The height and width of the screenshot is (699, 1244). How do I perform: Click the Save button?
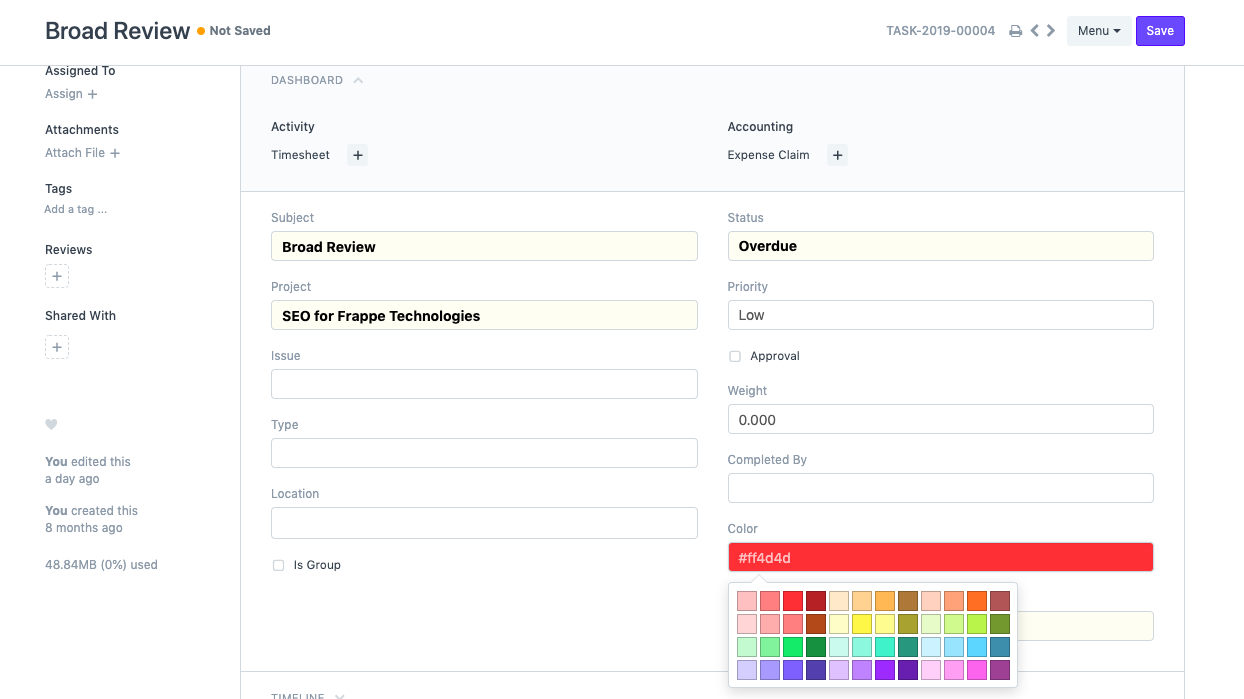click(1159, 30)
